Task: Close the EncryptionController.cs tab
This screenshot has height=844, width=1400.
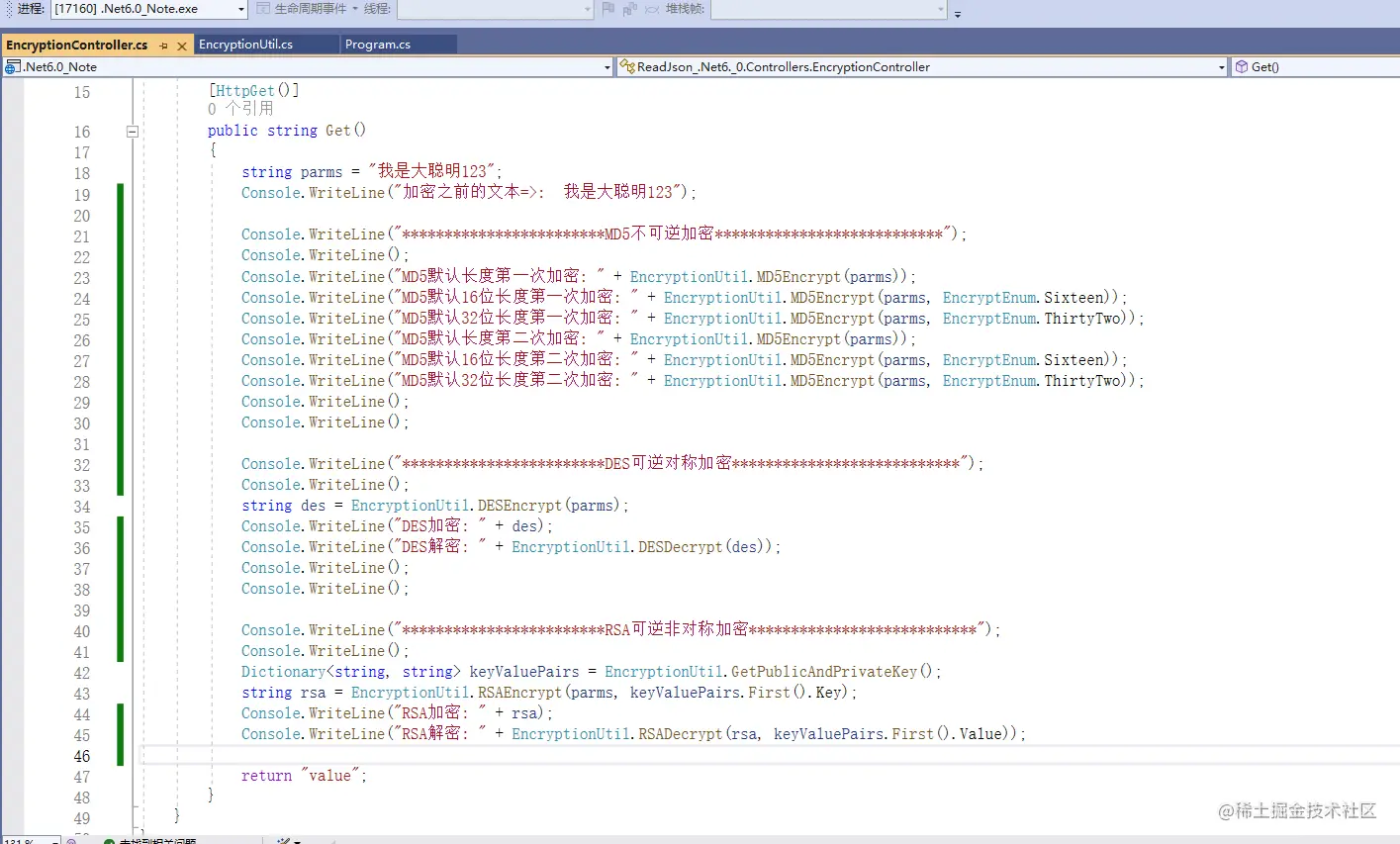Action: [182, 46]
